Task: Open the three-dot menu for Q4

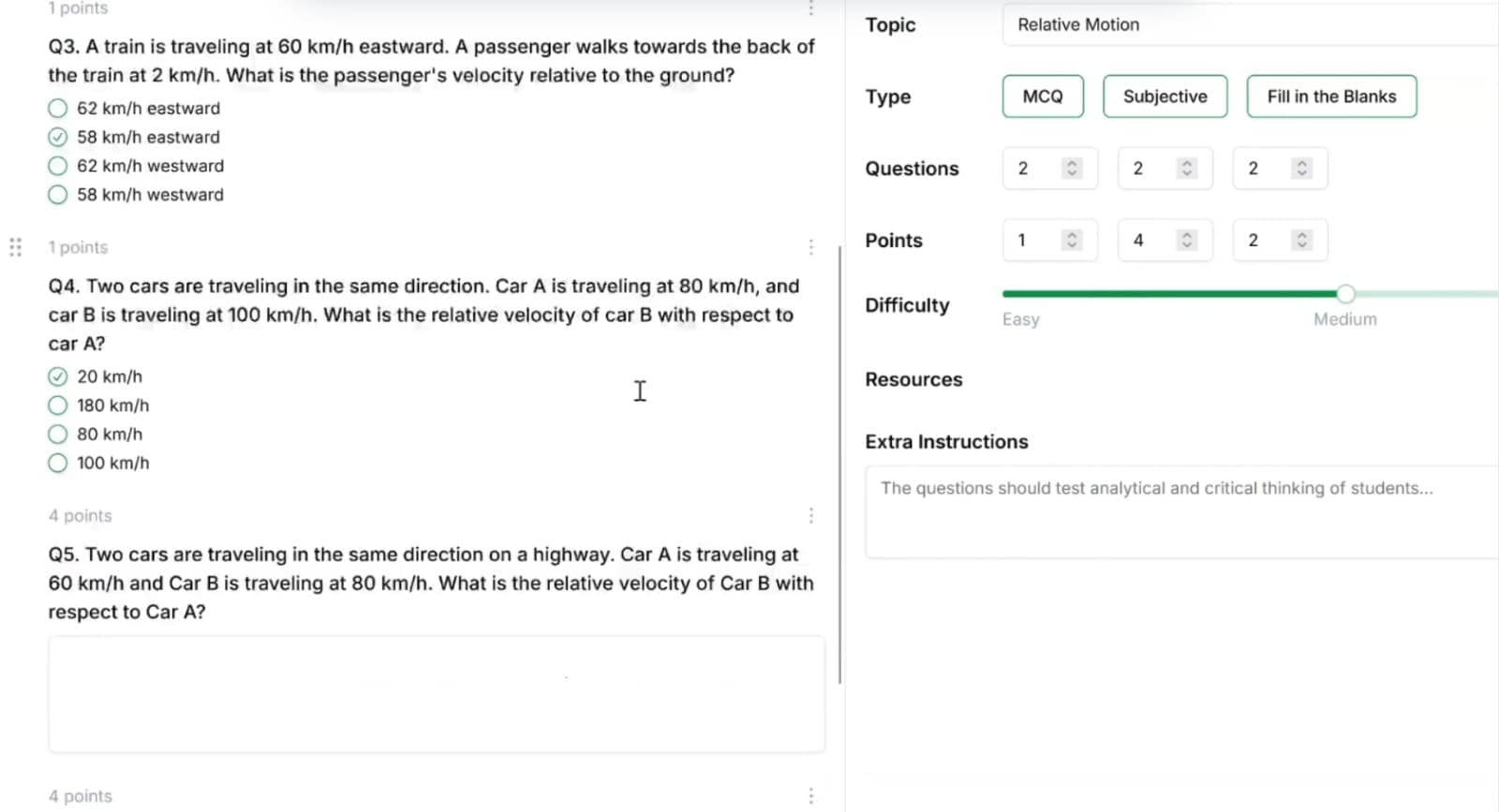Action: 810,247
